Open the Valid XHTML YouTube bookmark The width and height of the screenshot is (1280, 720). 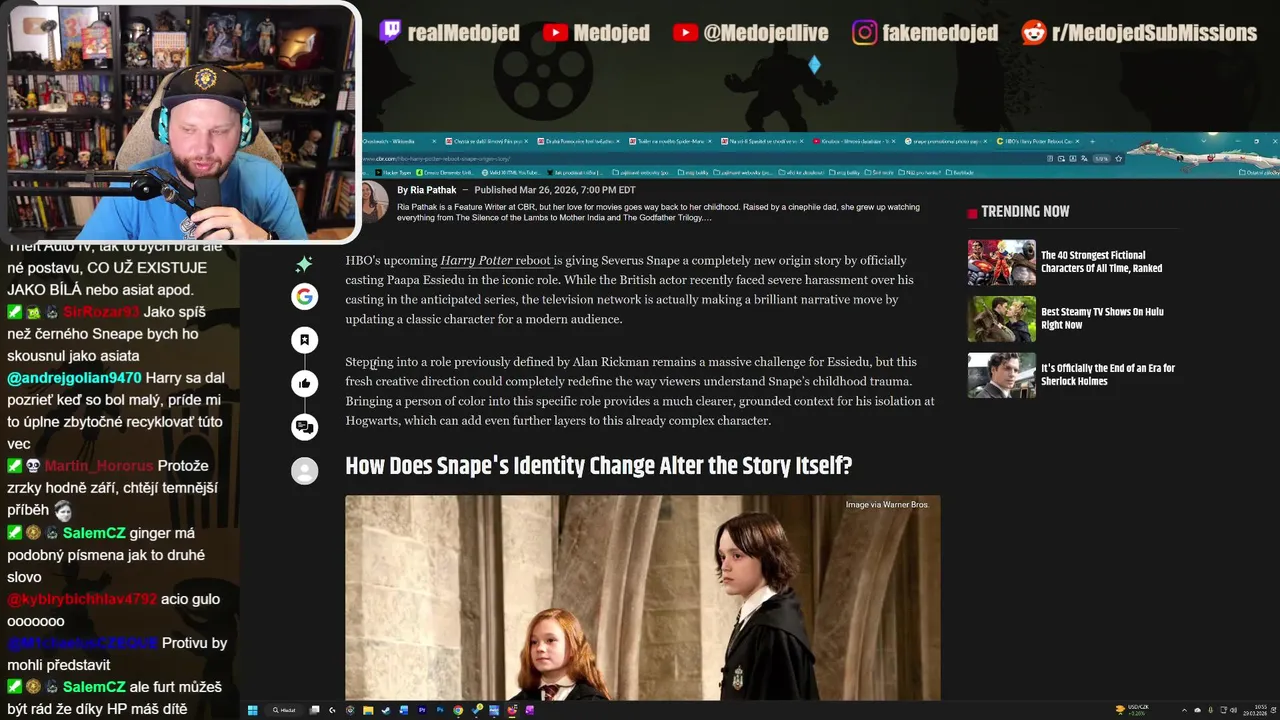[510, 172]
